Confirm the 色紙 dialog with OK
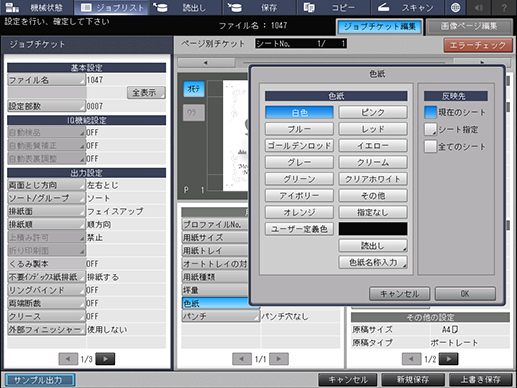 (x=465, y=294)
